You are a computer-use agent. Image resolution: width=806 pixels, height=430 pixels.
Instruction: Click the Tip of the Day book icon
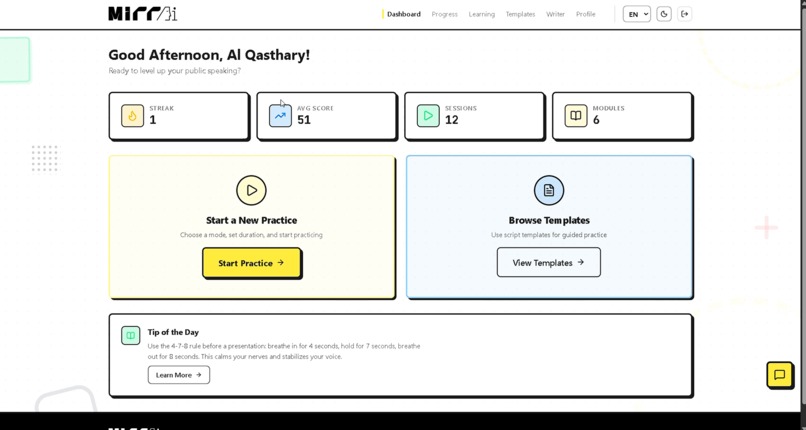click(x=131, y=335)
